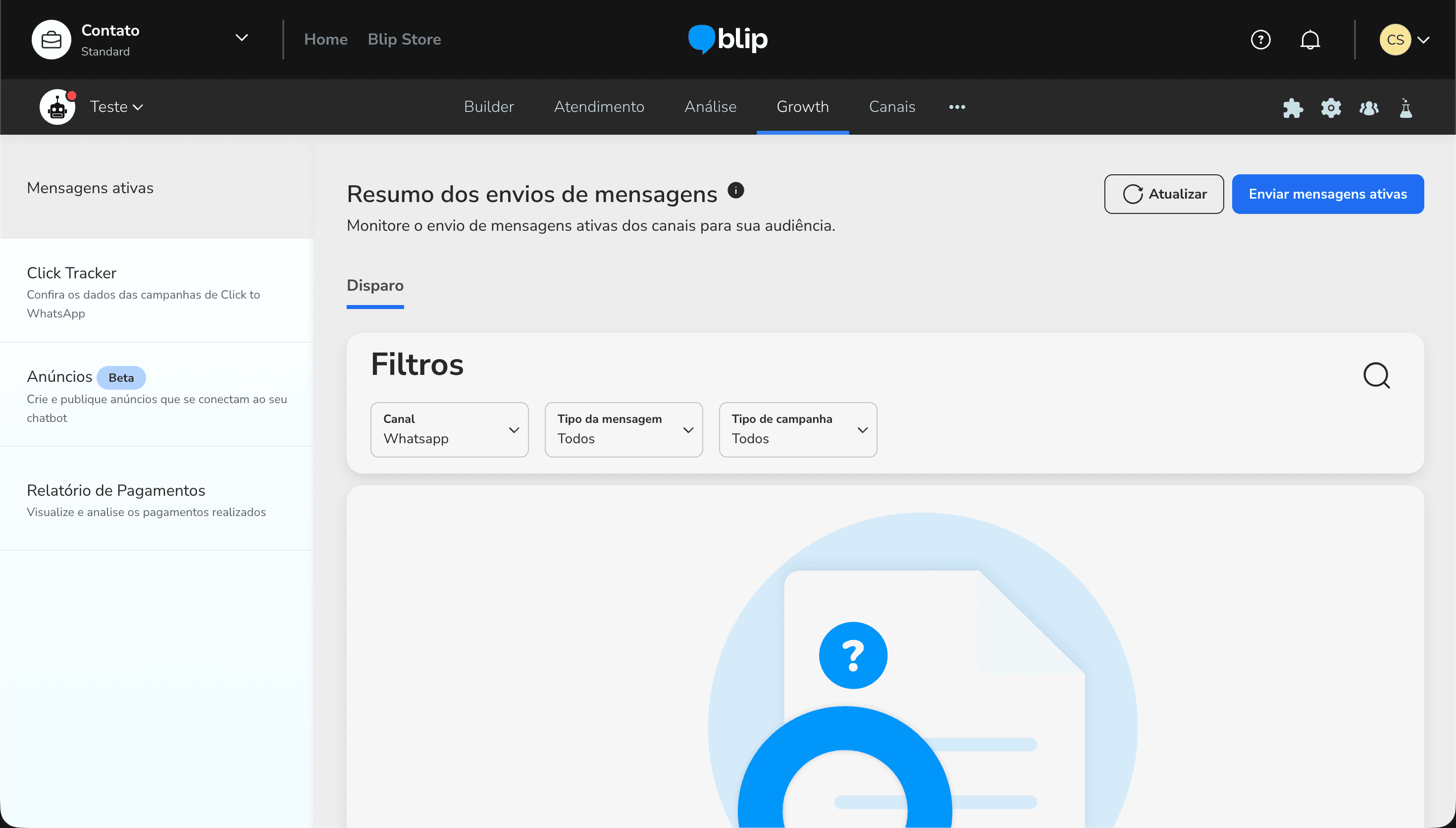This screenshot has height=828, width=1456.
Task: Open Click Tracker in sidebar
Action: (156, 292)
